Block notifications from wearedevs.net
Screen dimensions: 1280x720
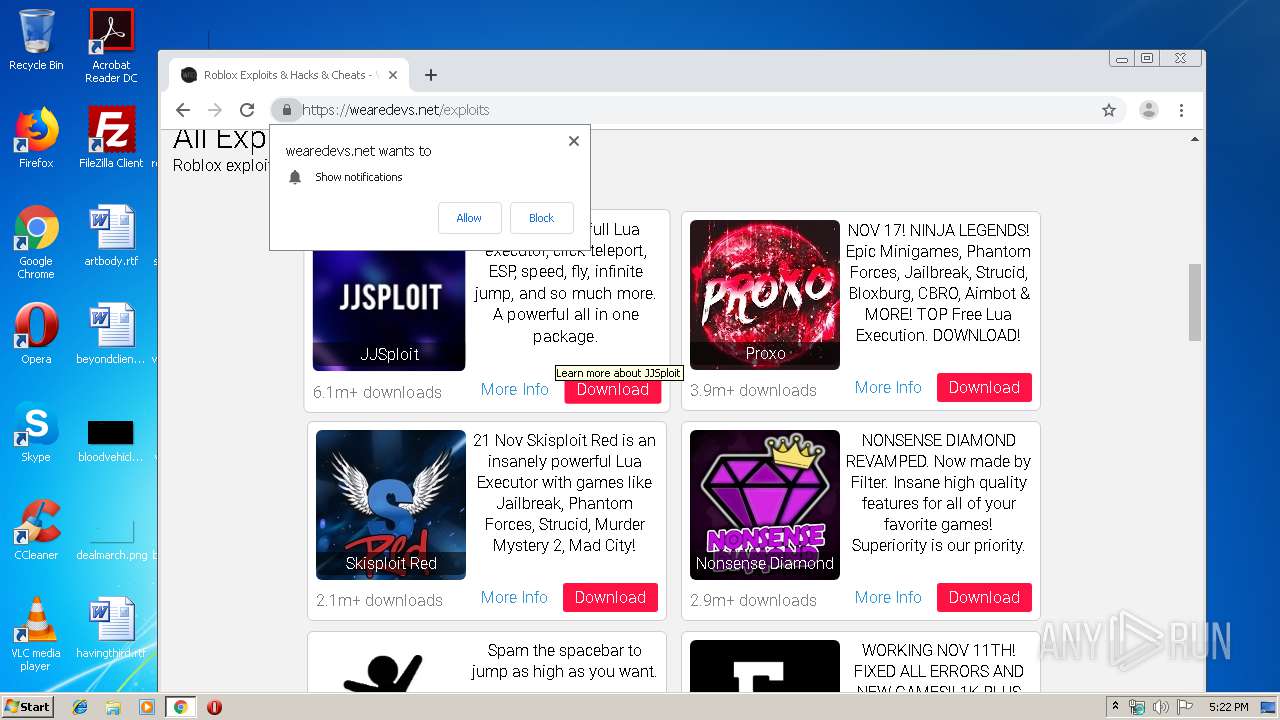(x=541, y=218)
